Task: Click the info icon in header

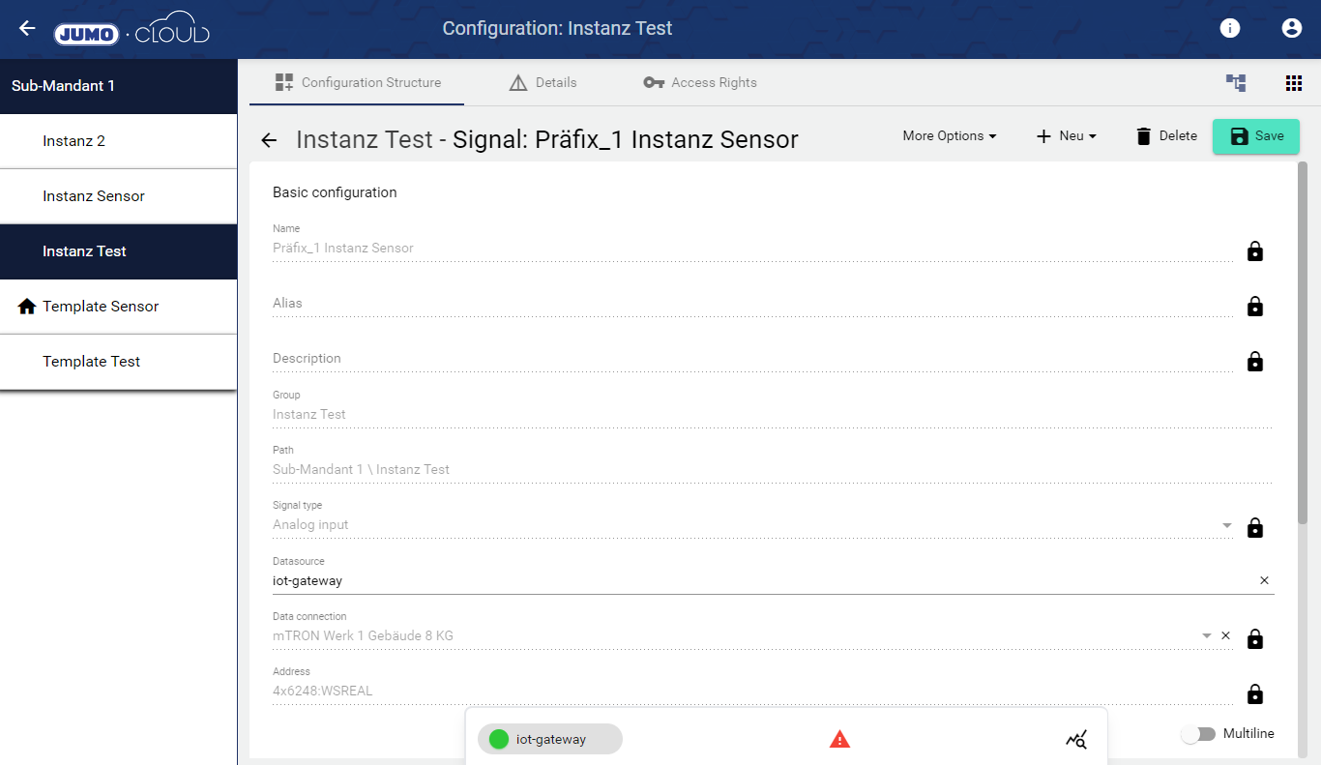Action: point(1230,28)
